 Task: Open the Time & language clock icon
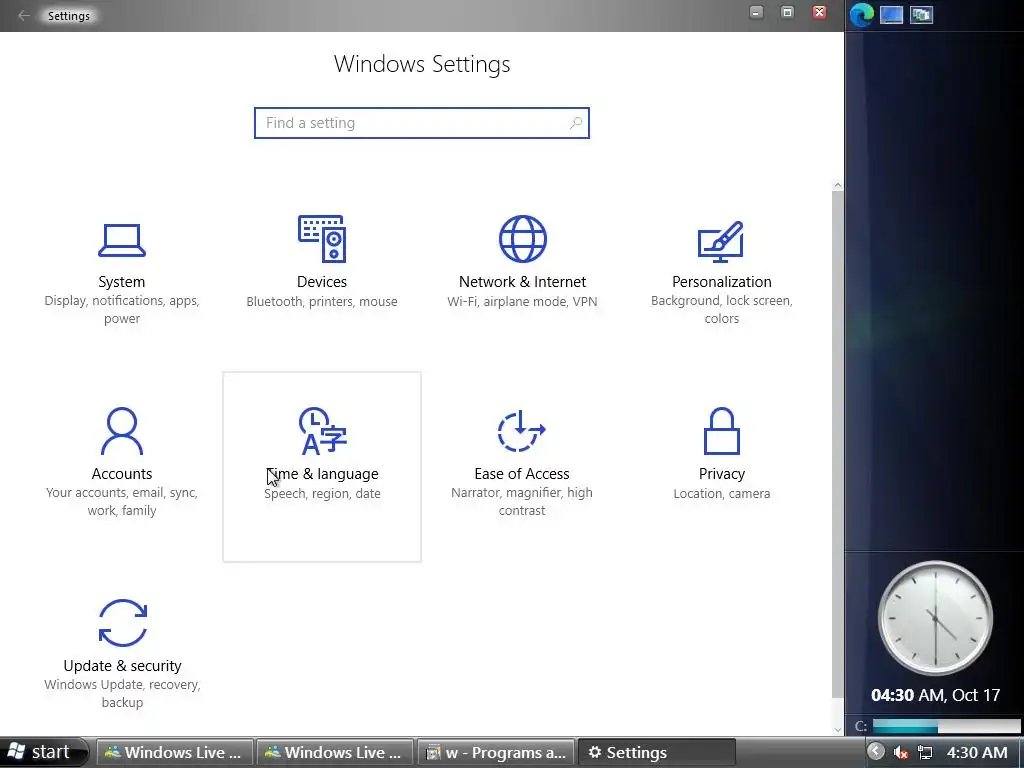322,431
